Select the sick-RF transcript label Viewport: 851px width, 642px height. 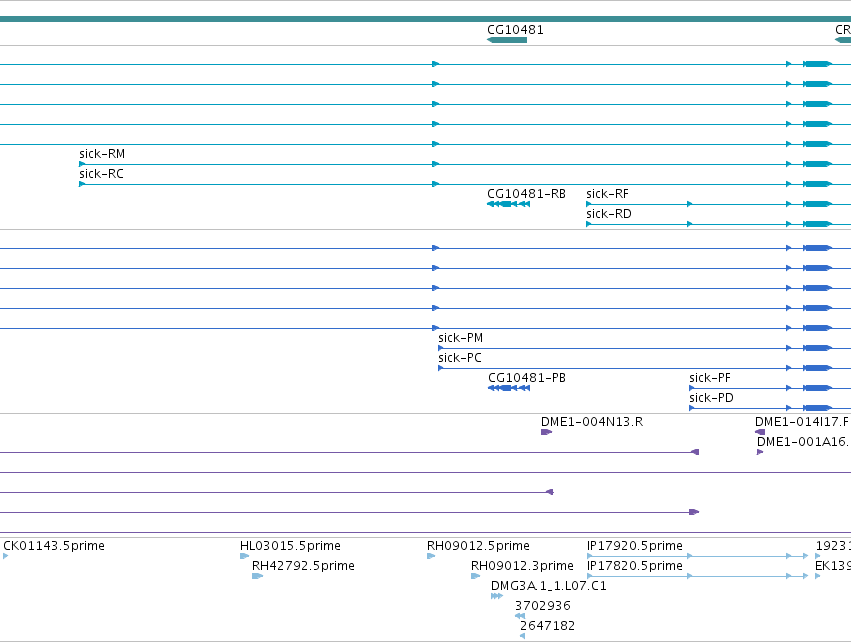[x=607, y=194]
